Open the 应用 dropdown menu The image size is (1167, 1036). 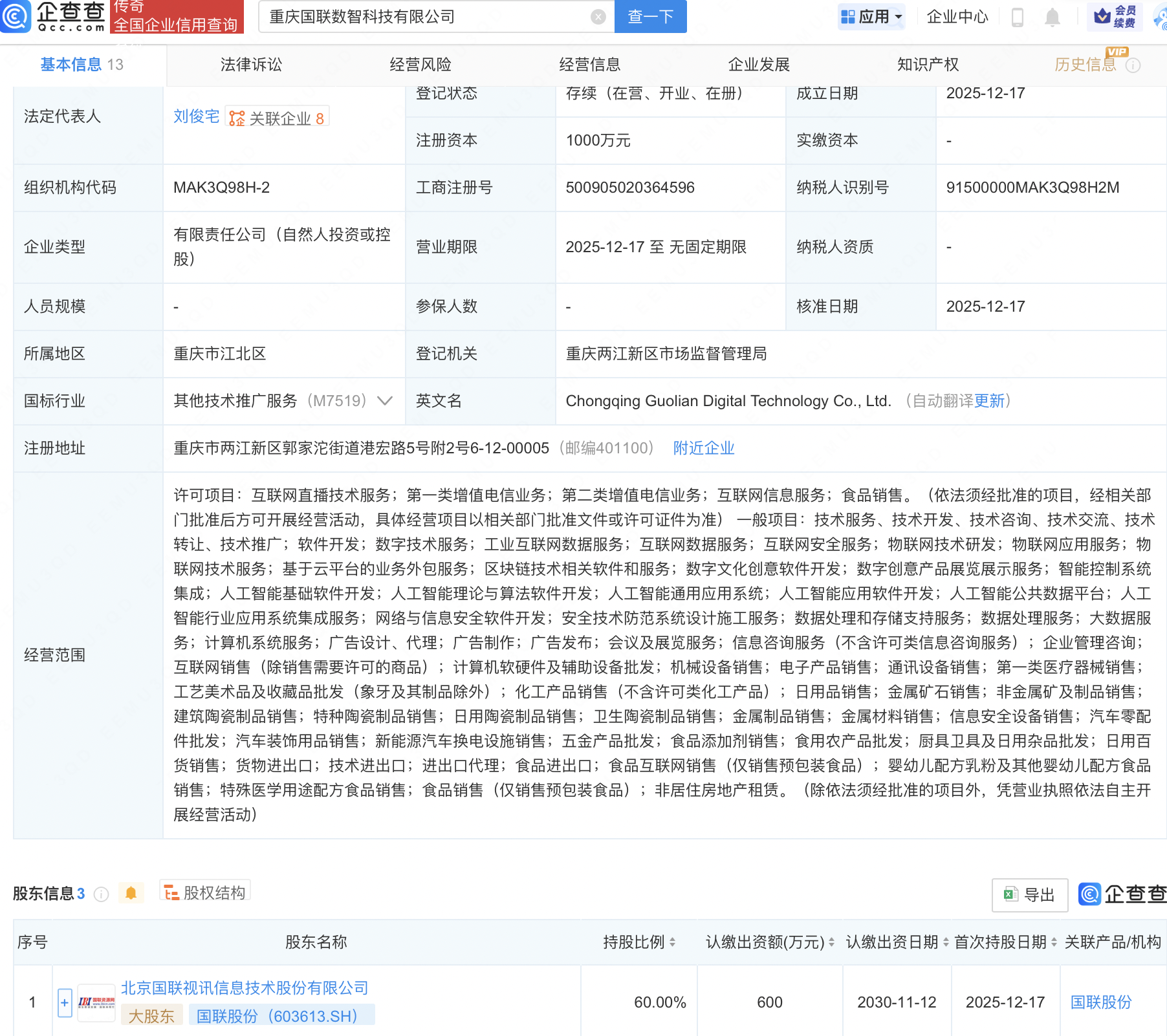pos(871,17)
